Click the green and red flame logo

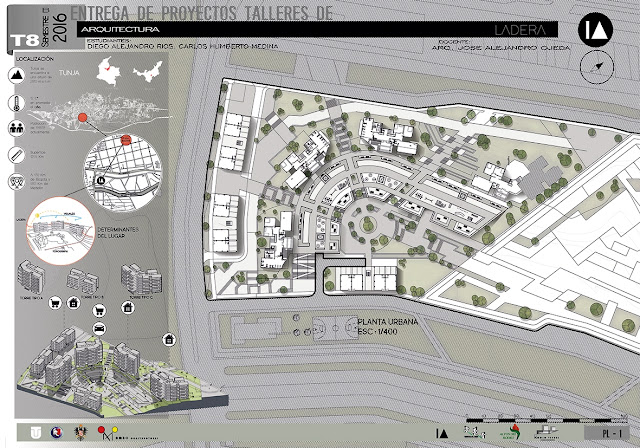pyautogui.click(x=510, y=432)
